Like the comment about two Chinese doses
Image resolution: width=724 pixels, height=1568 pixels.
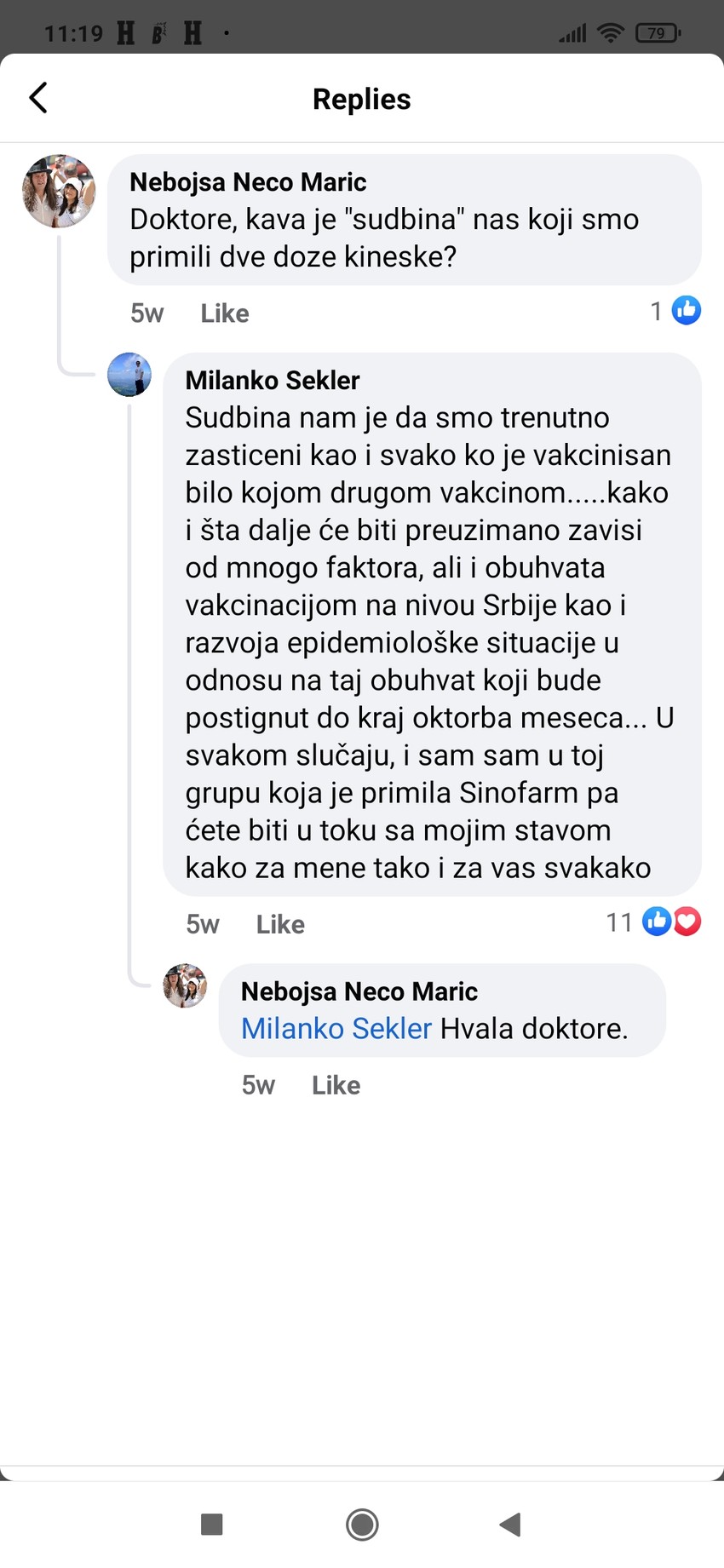225,313
